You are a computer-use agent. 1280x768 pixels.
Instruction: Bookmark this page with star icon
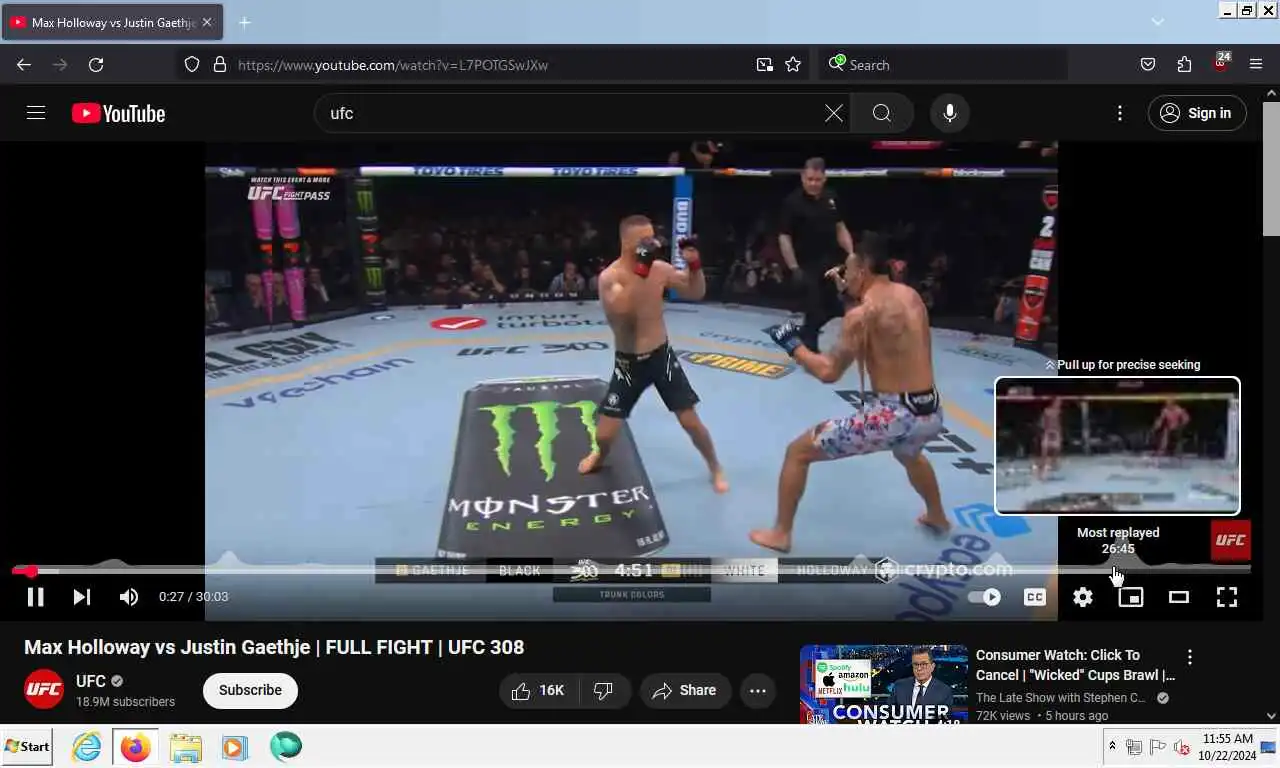(x=793, y=64)
